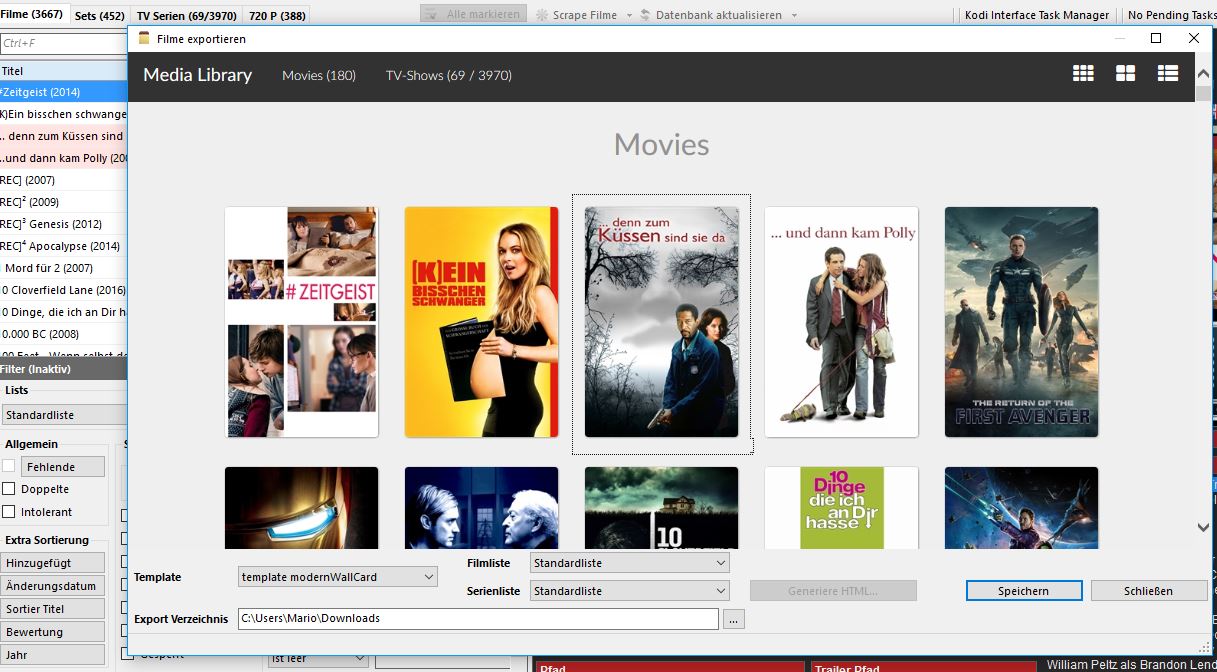Click the Media Library title
This screenshot has width=1217, height=672.
(x=197, y=75)
